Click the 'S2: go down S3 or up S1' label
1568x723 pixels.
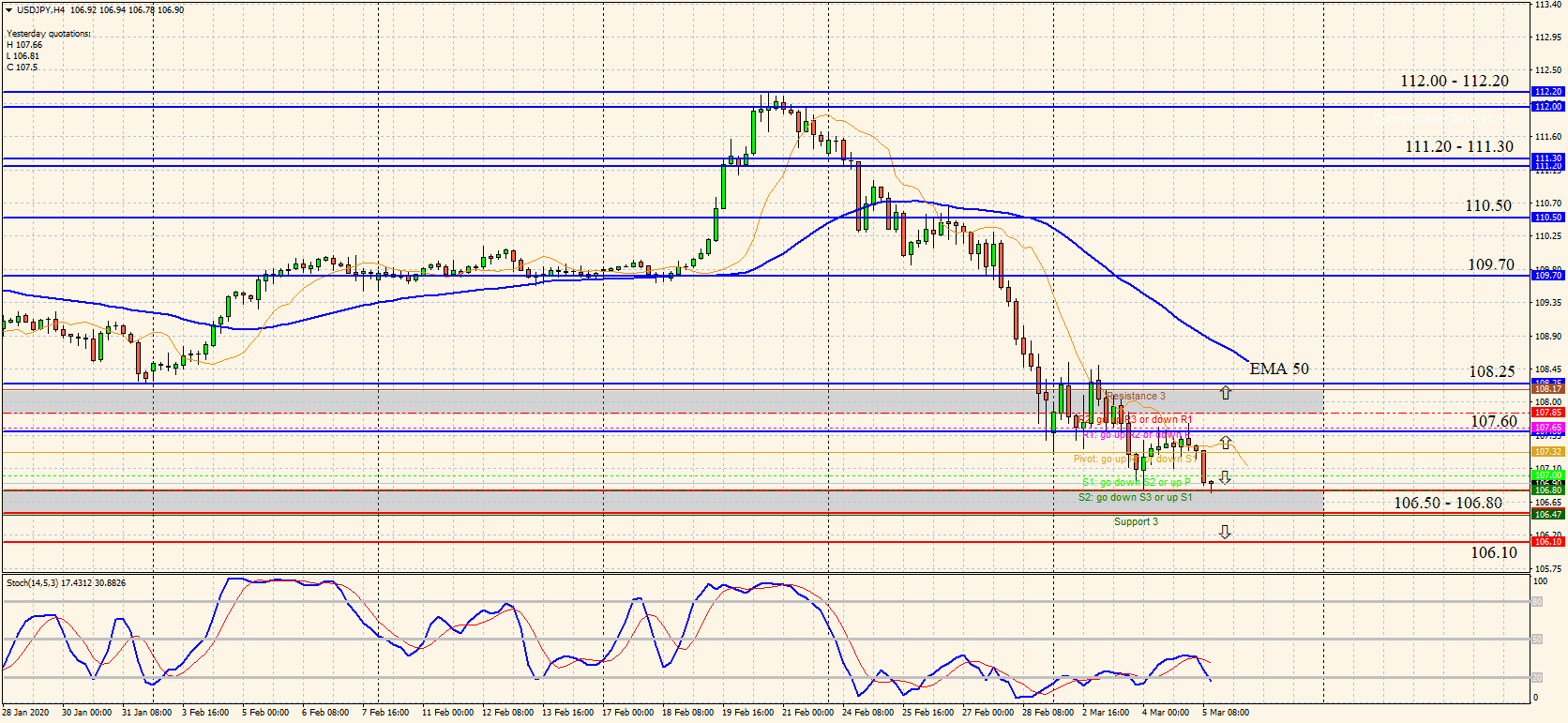click(1135, 497)
